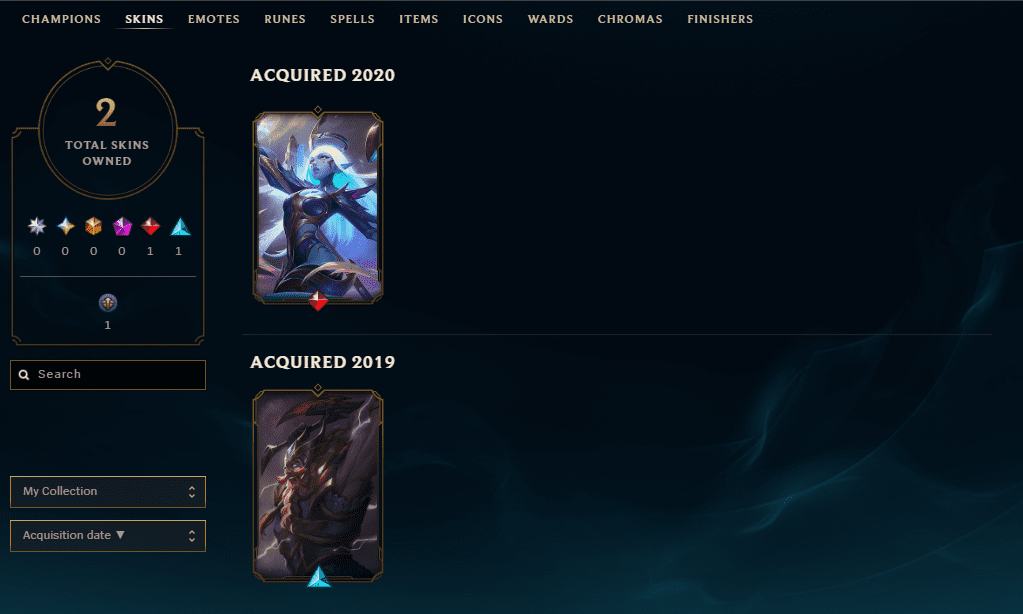Select the skin card acquired in 2020
The image size is (1023, 614).
point(318,207)
